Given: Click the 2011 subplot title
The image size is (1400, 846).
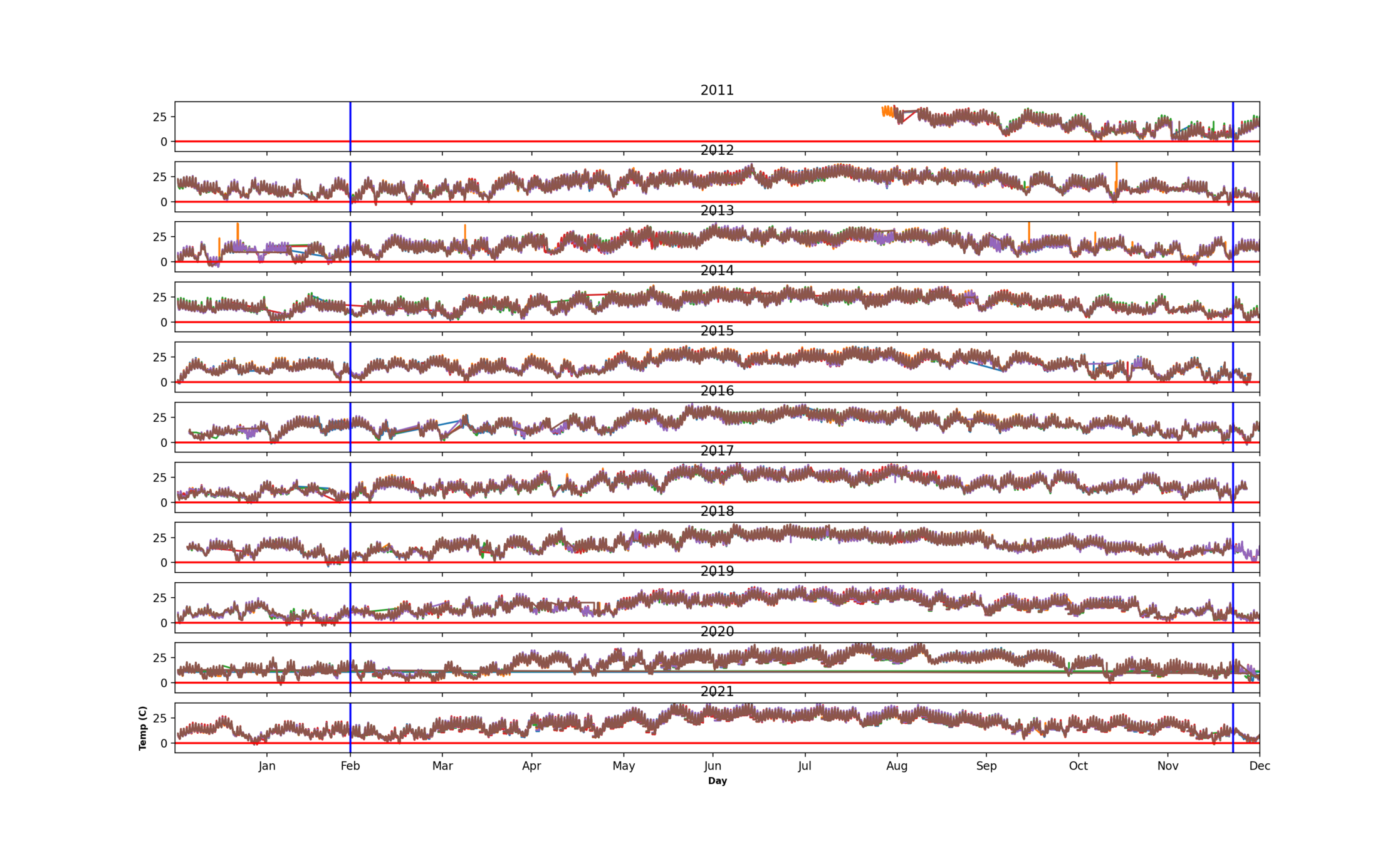Looking at the screenshot, I should [717, 90].
